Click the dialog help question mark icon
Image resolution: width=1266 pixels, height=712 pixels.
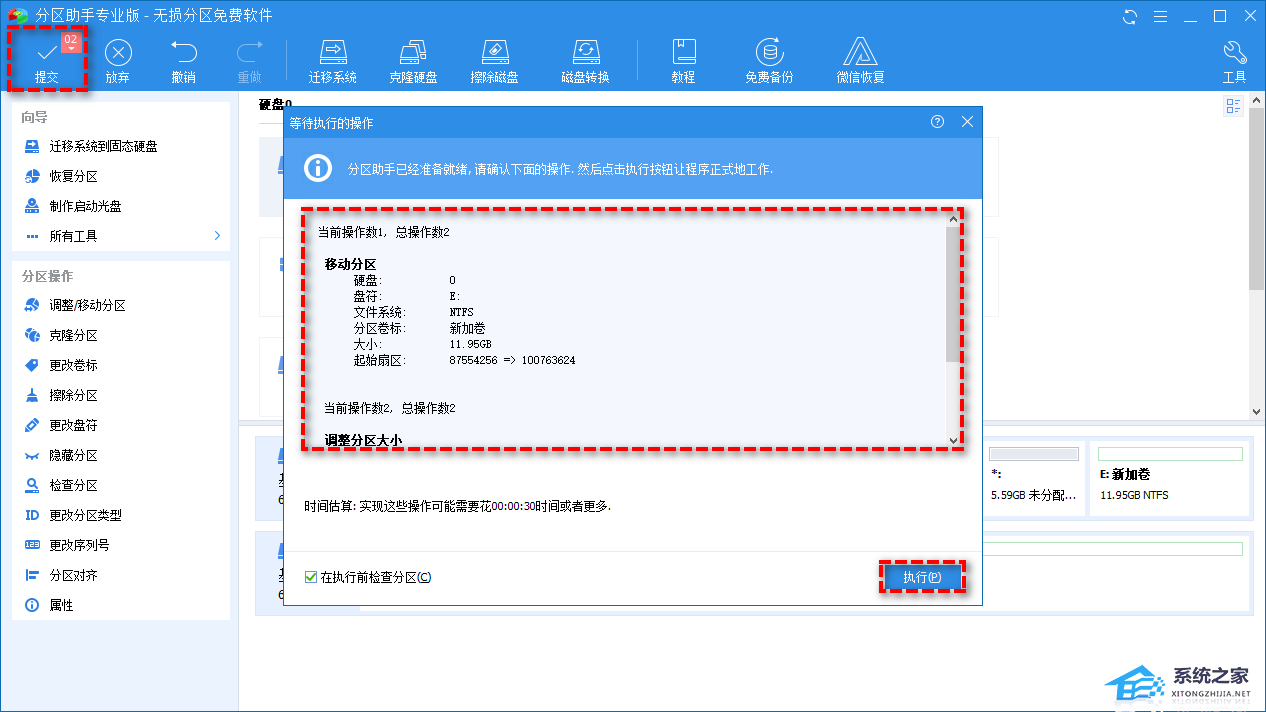(x=937, y=122)
